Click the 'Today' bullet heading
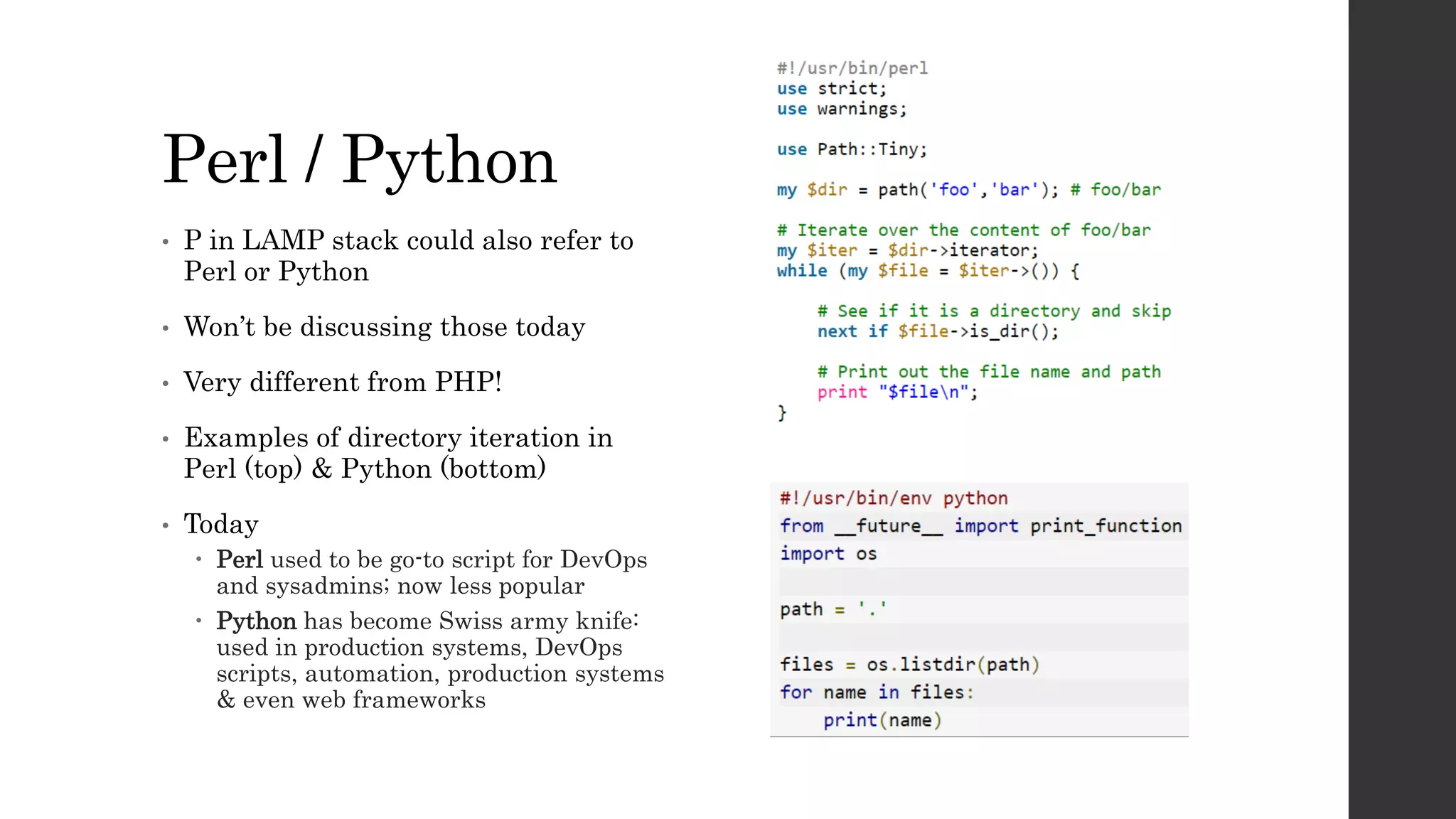 221,524
